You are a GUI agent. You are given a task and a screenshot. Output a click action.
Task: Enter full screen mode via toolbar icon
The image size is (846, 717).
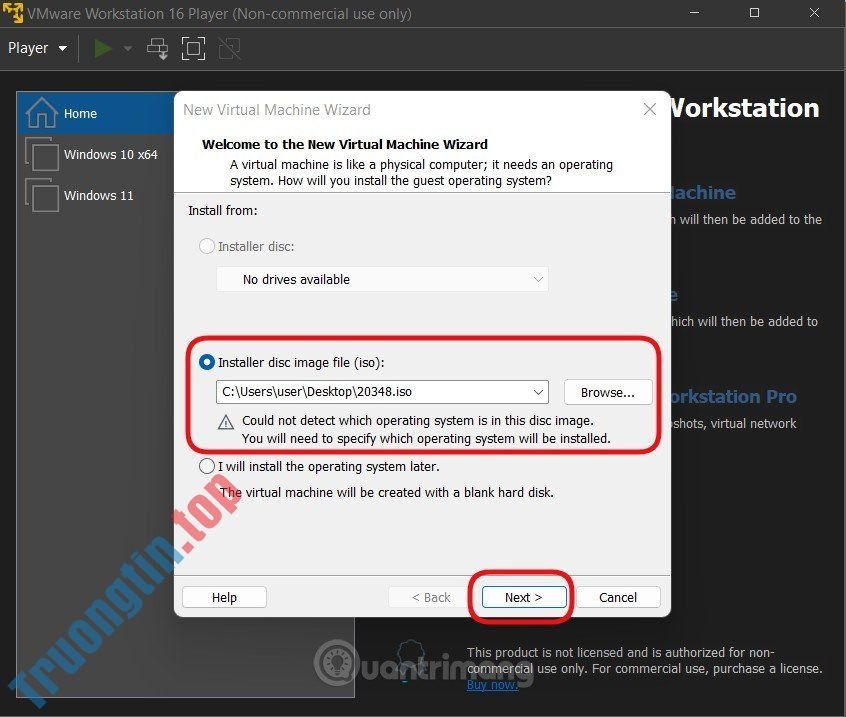[193, 47]
